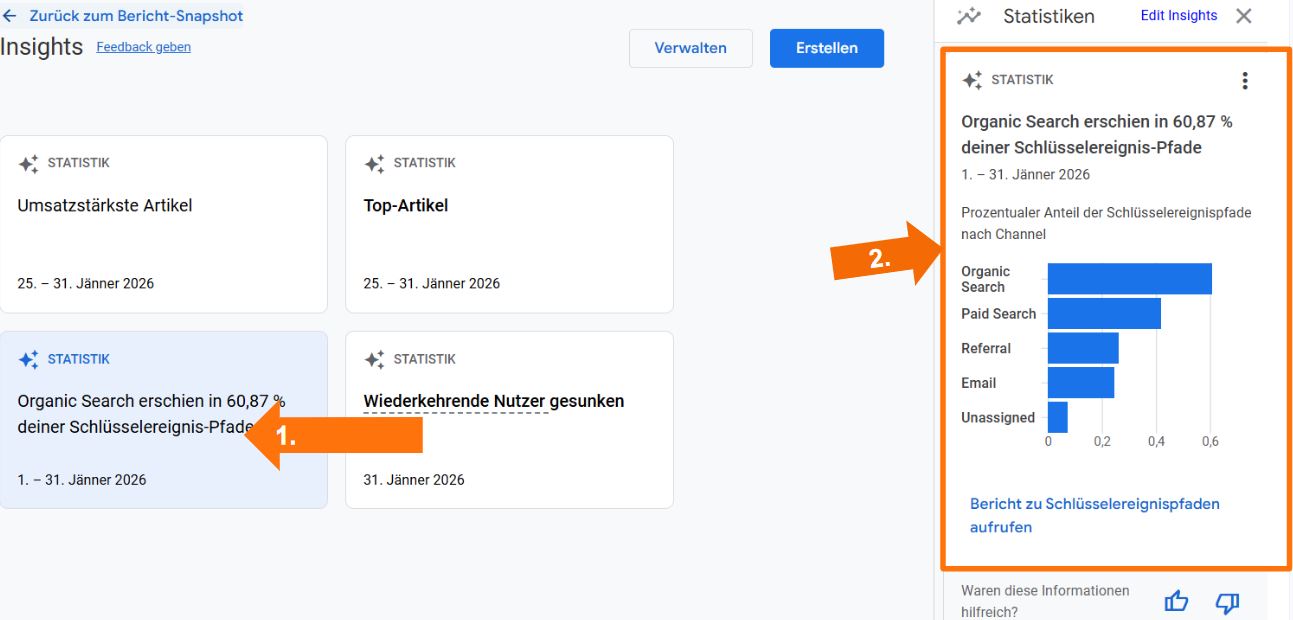Click the sparkle icon on Wiederkehrende Nutzer card
The image size is (1293, 620).
(374, 358)
